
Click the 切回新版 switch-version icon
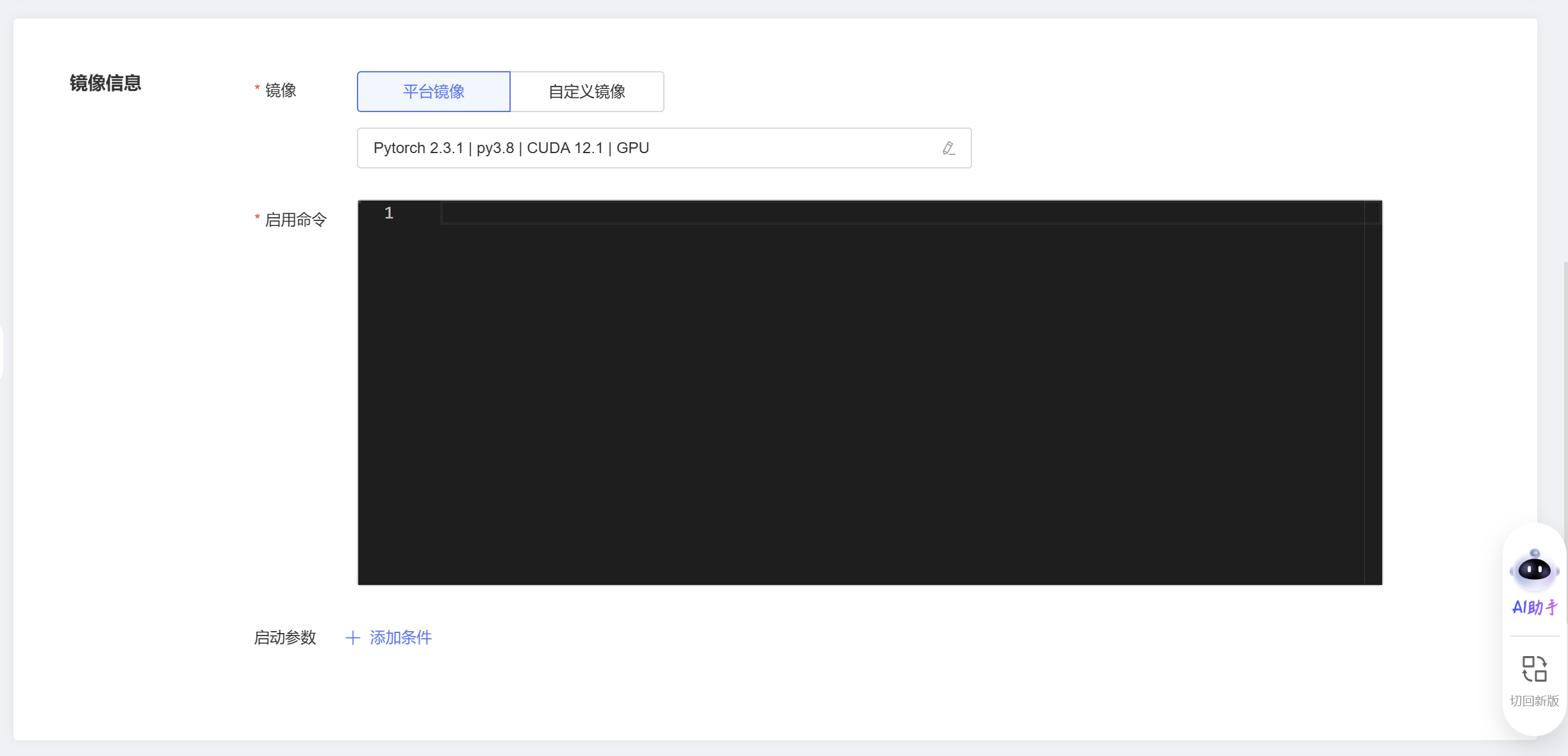(x=1534, y=669)
